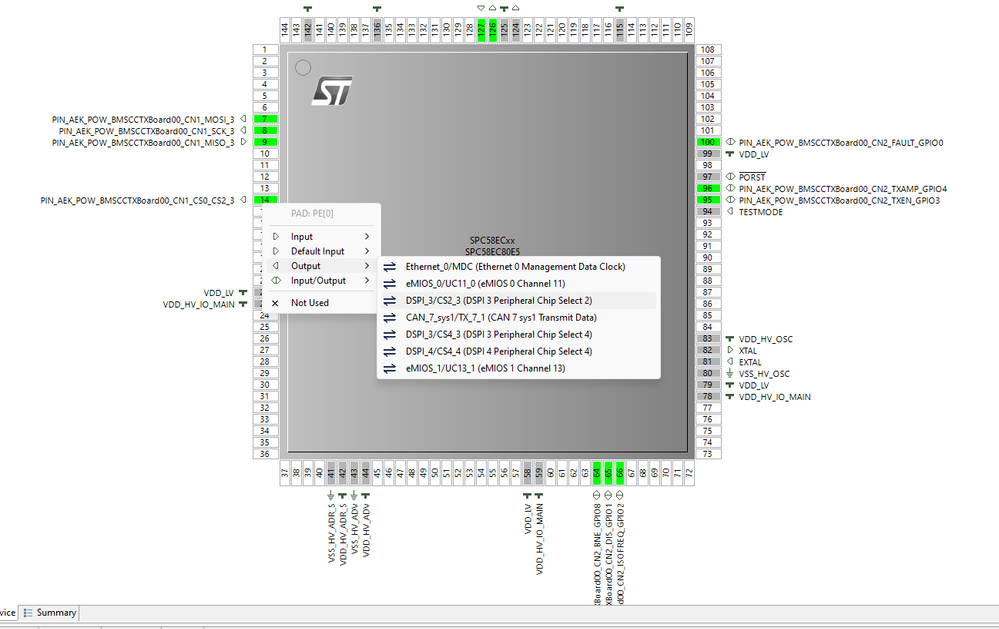999x629 pixels.
Task: Select pin 80 VSS_HV_OSC
Action: coord(708,373)
